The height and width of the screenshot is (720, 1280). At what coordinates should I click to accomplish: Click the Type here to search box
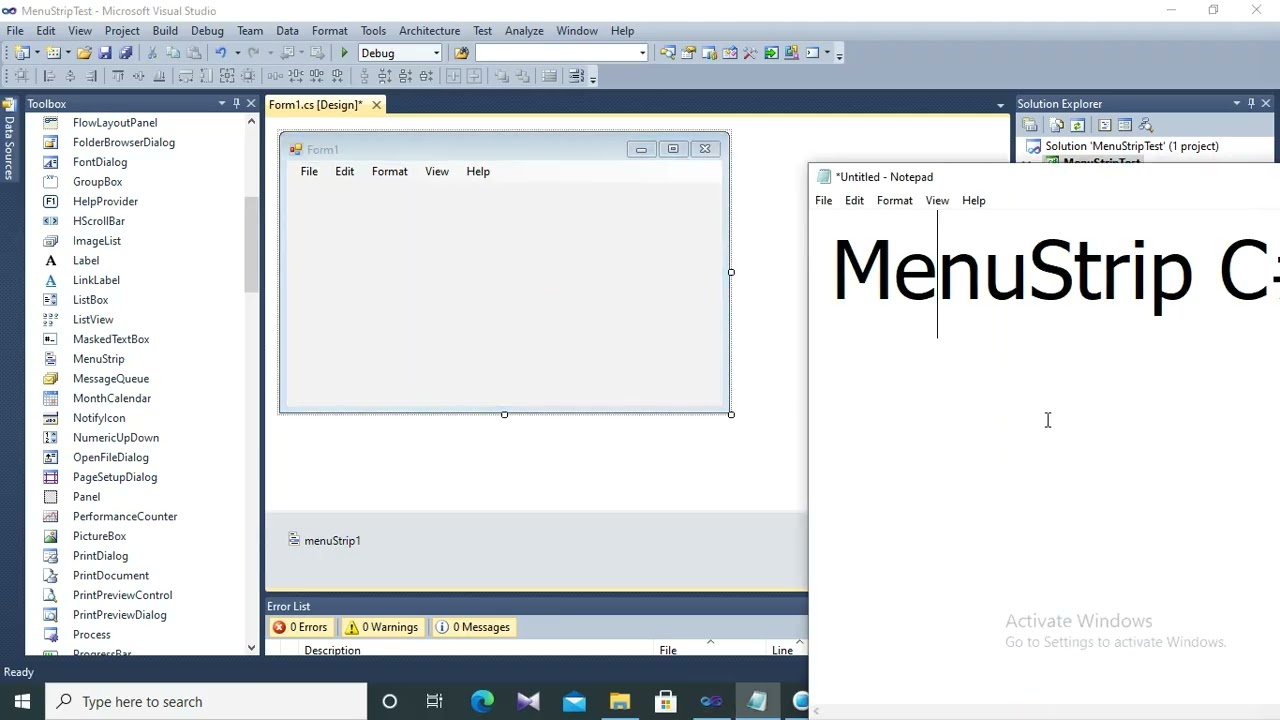(x=207, y=701)
